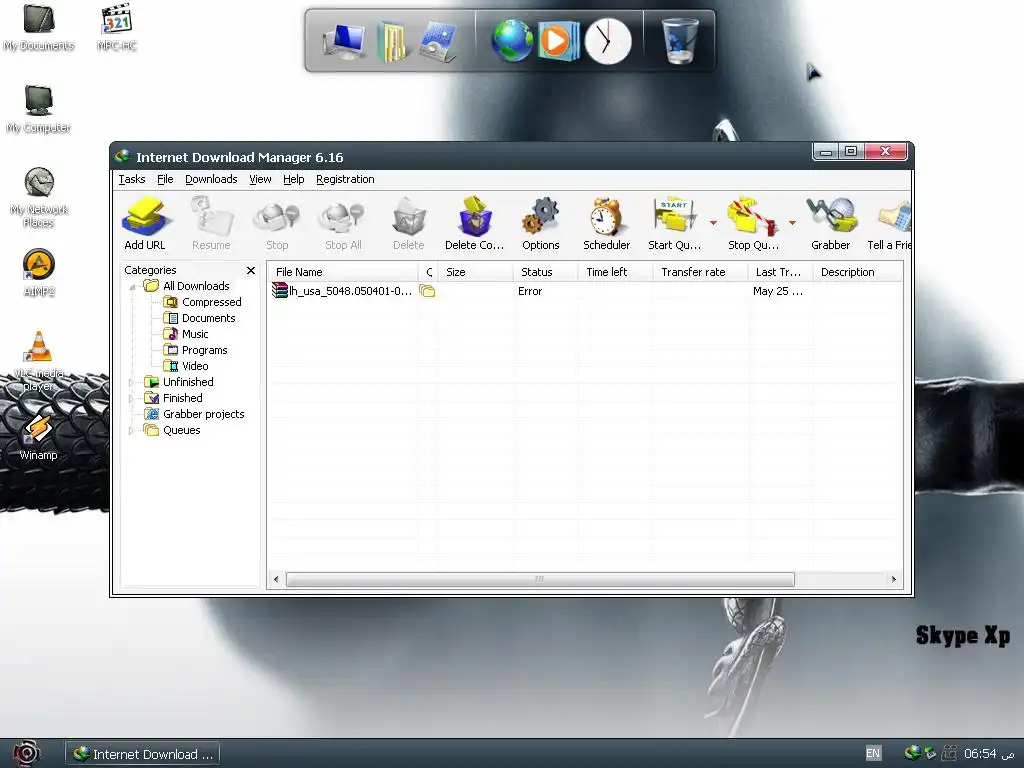Sort by the Time left column header
1024x768 pixels.
(615, 272)
